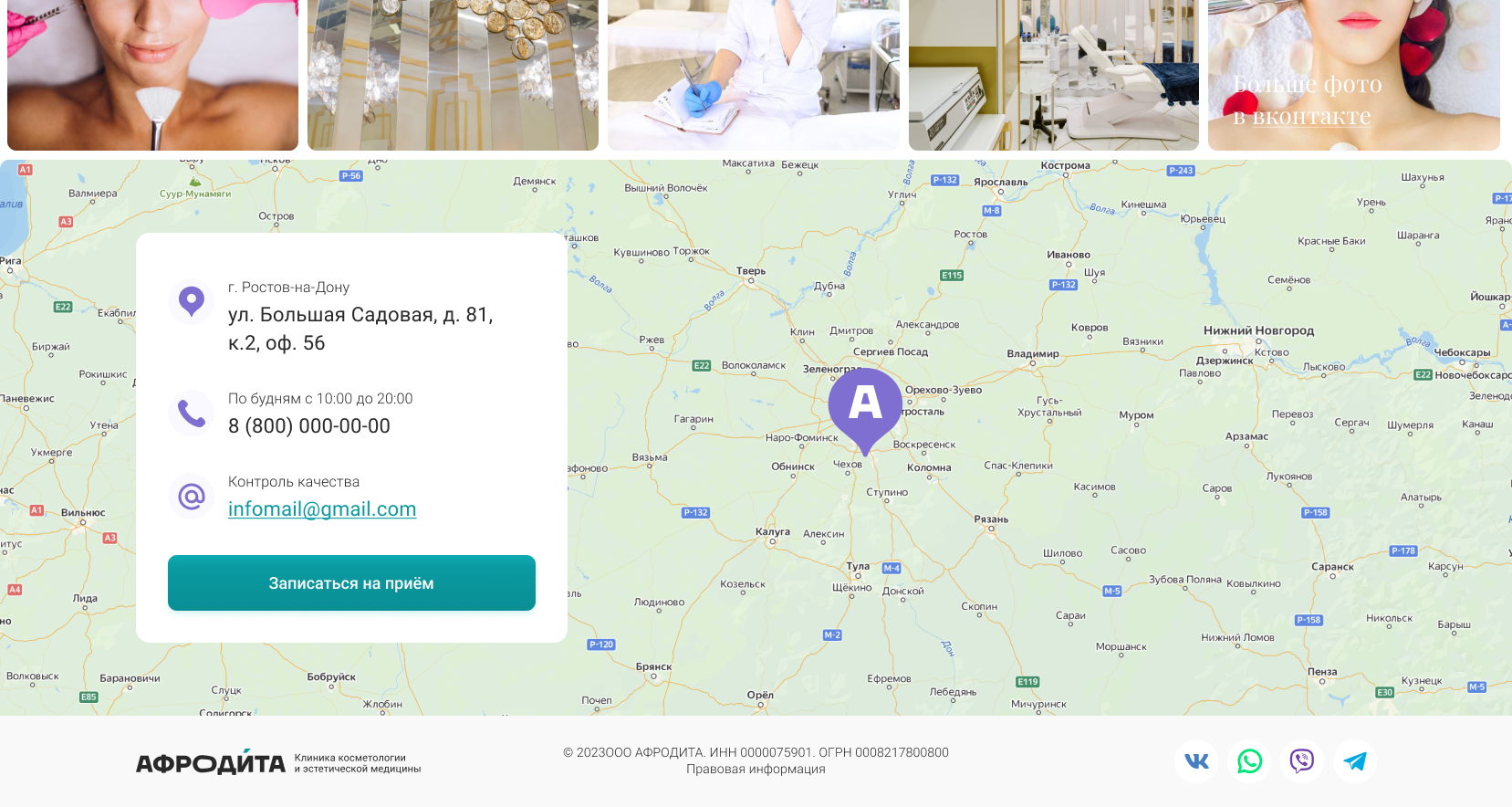This screenshot has height=807, width=1512.
Task: Open the treatment room chair photo
Action: point(1053,75)
